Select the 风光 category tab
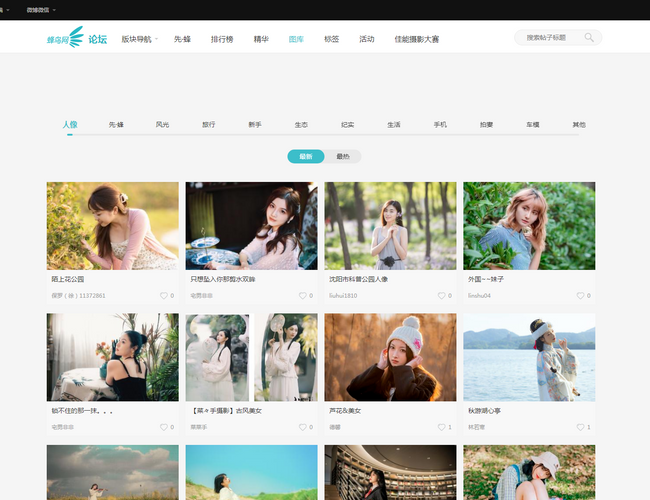Image resolution: width=650 pixels, height=500 pixels. click(162, 125)
